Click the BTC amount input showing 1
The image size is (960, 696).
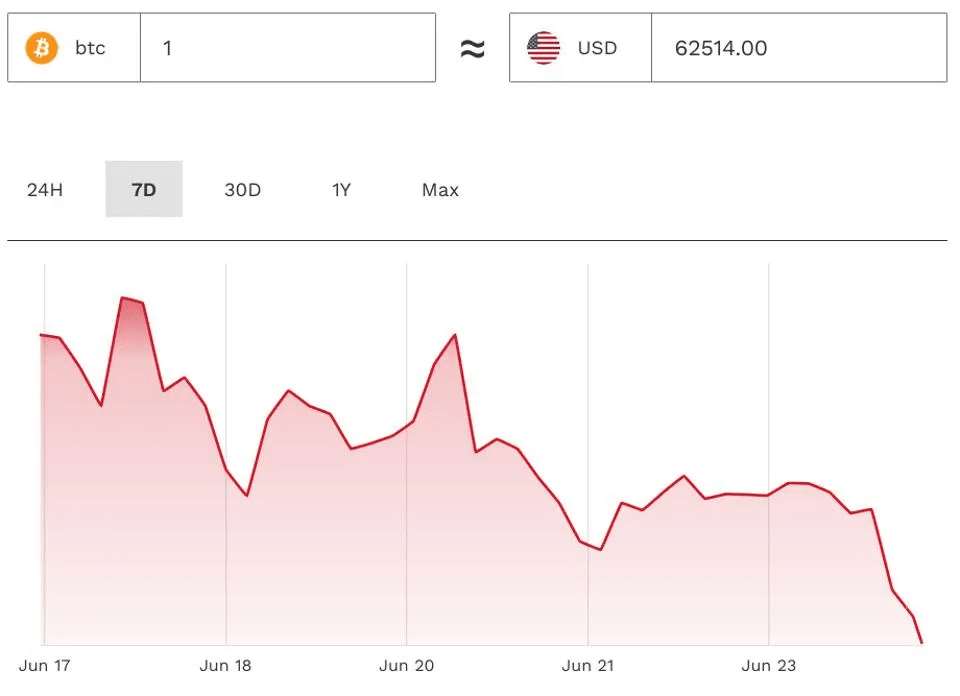pyautogui.click(x=288, y=48)
